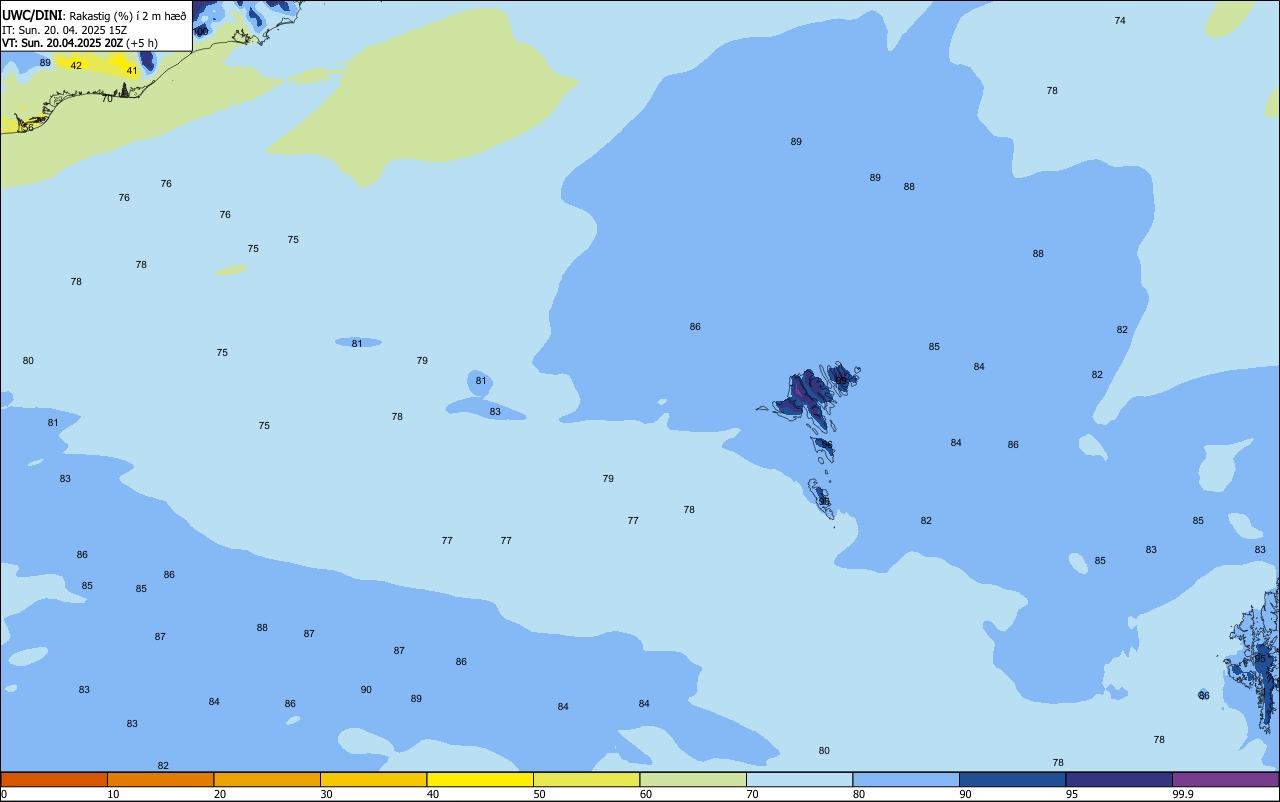Click the legend scale label '50'
The width and height of the screenshot is (1280, 802).
tap(539, 794)
